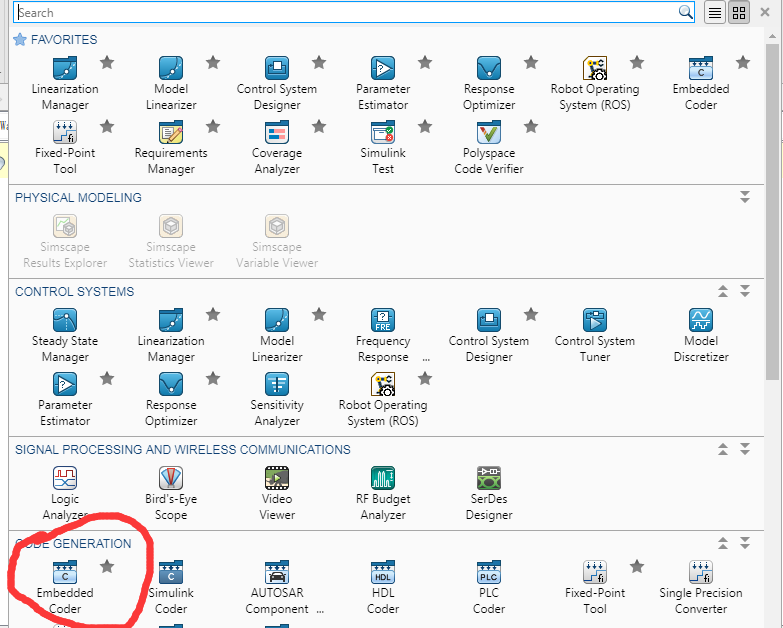The image size is (783, 628).
Task: Move Control Systems section up
Action: tap(723, 291)
